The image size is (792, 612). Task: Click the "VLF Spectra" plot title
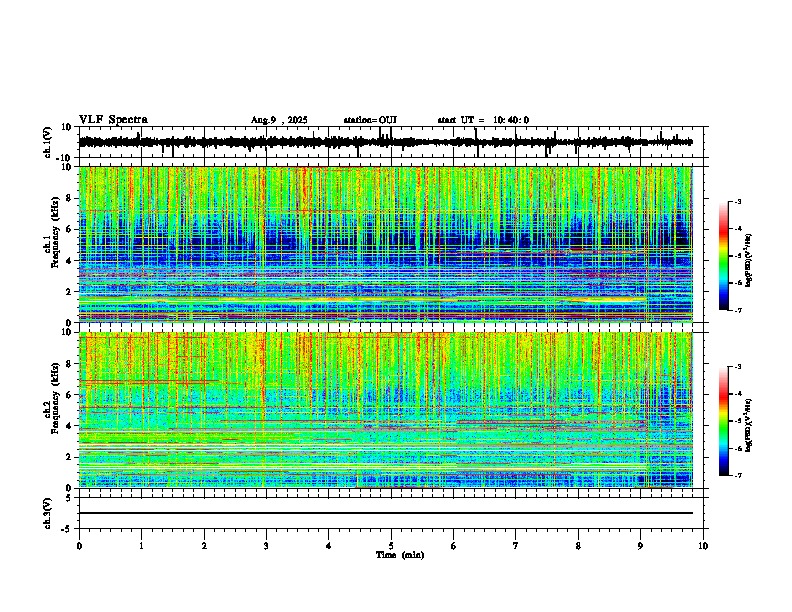click(x=113, y=120)
